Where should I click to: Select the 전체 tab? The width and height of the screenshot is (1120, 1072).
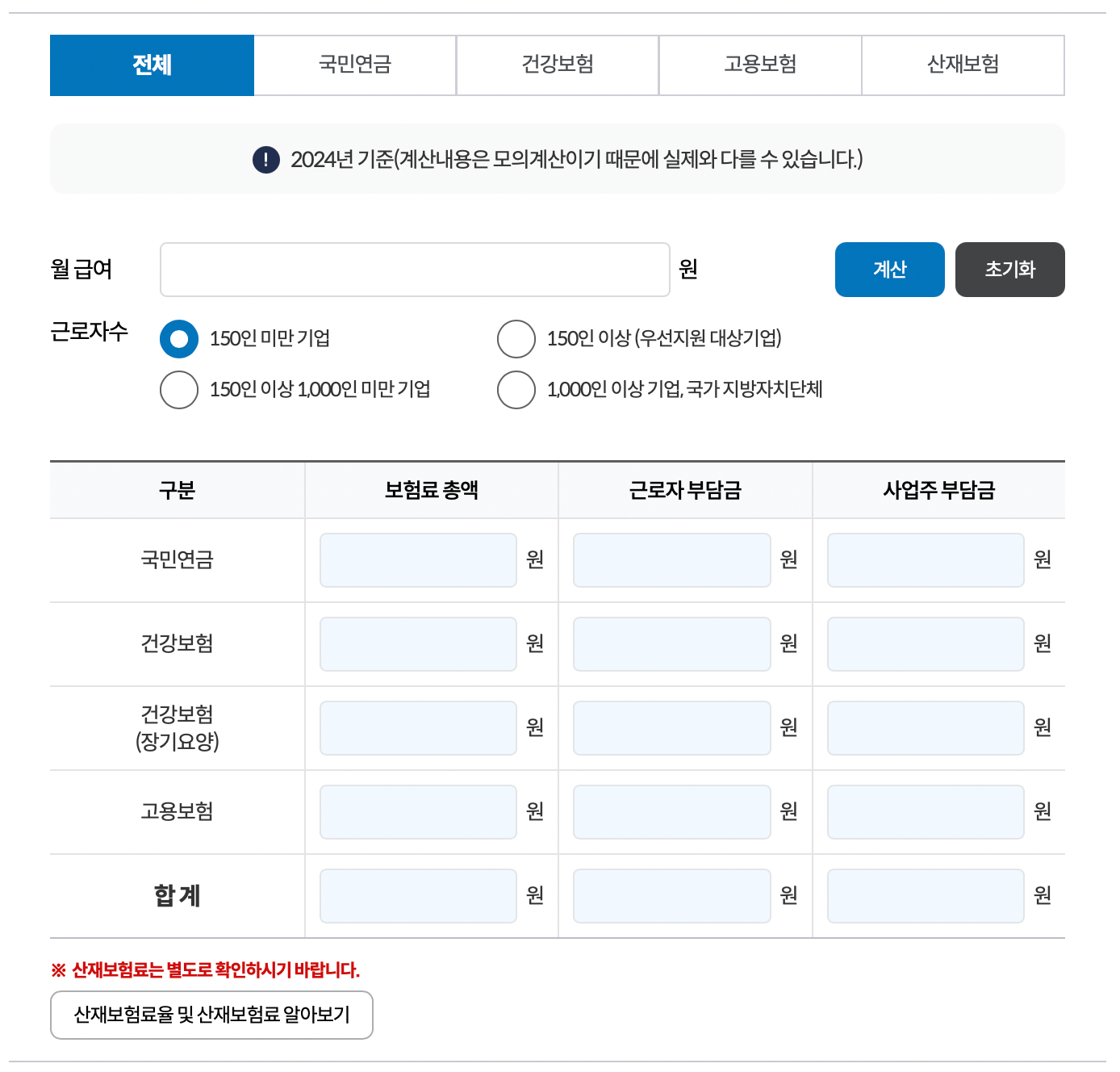tap(152, 65)
